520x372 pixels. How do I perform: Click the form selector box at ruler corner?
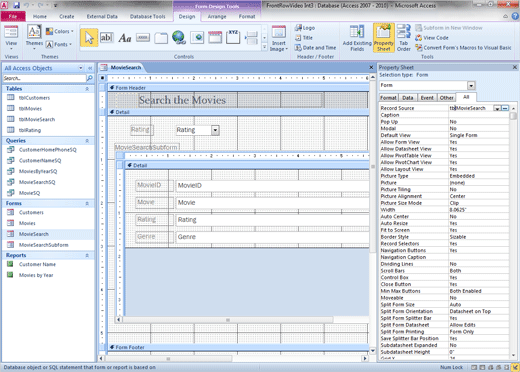(103, 78)
